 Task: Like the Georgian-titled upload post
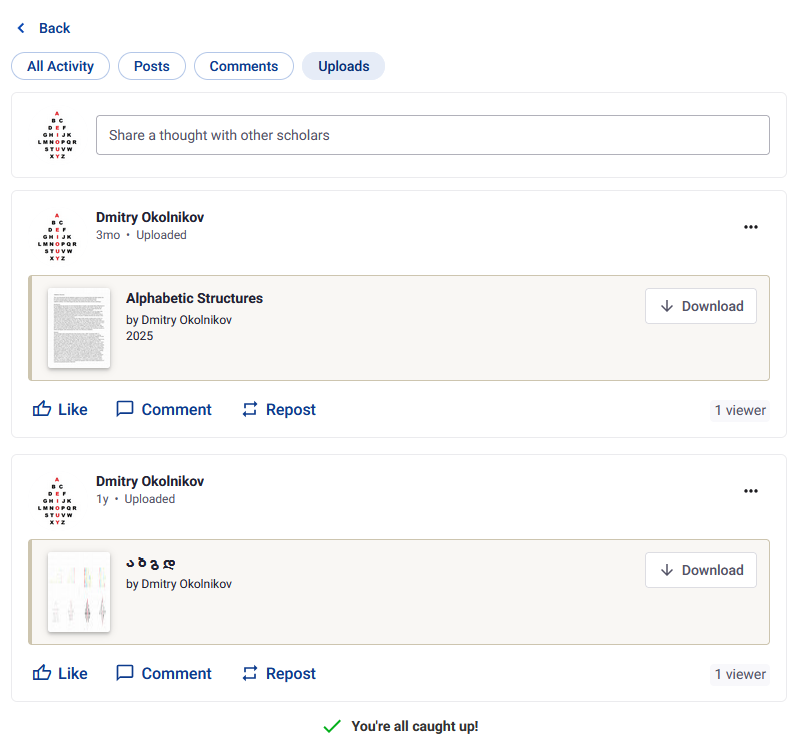pos(60,673)
